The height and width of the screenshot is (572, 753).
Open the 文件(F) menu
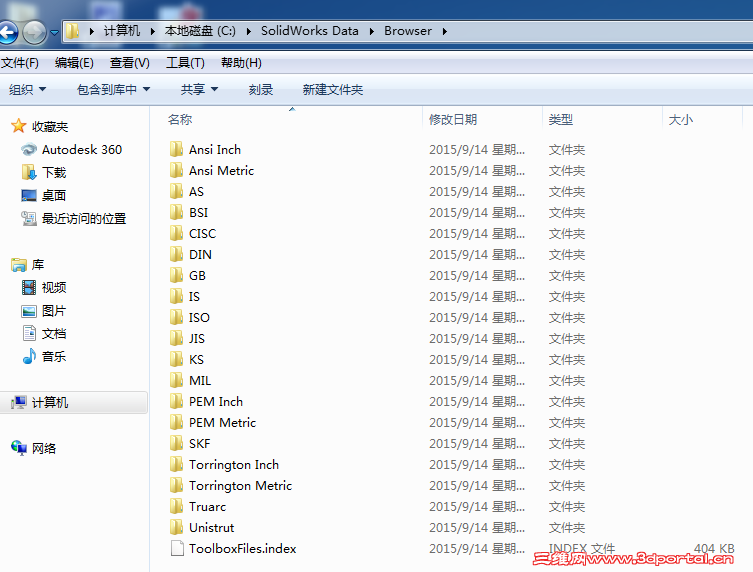20,63
